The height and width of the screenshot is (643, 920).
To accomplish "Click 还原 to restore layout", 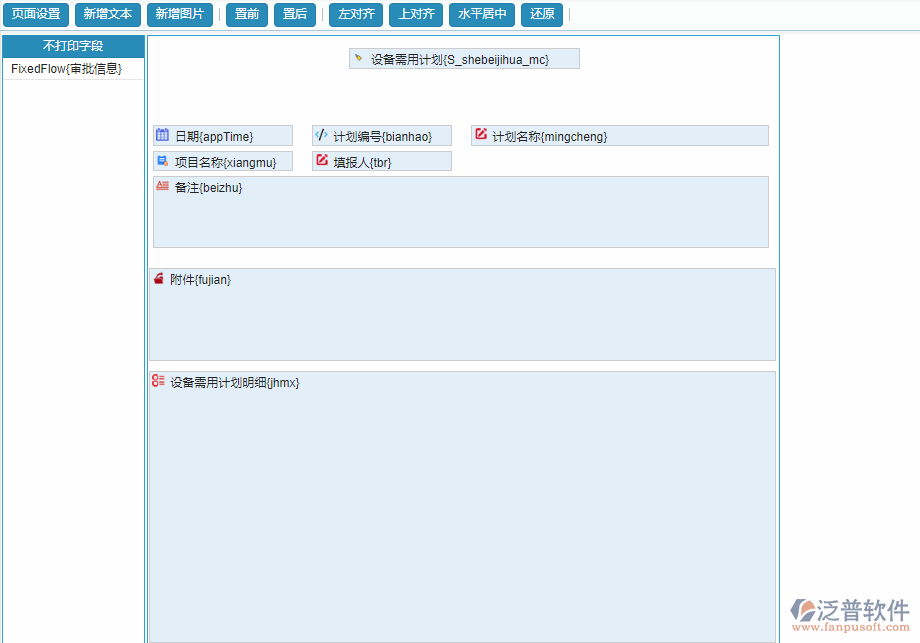I will tap(541, 14).
